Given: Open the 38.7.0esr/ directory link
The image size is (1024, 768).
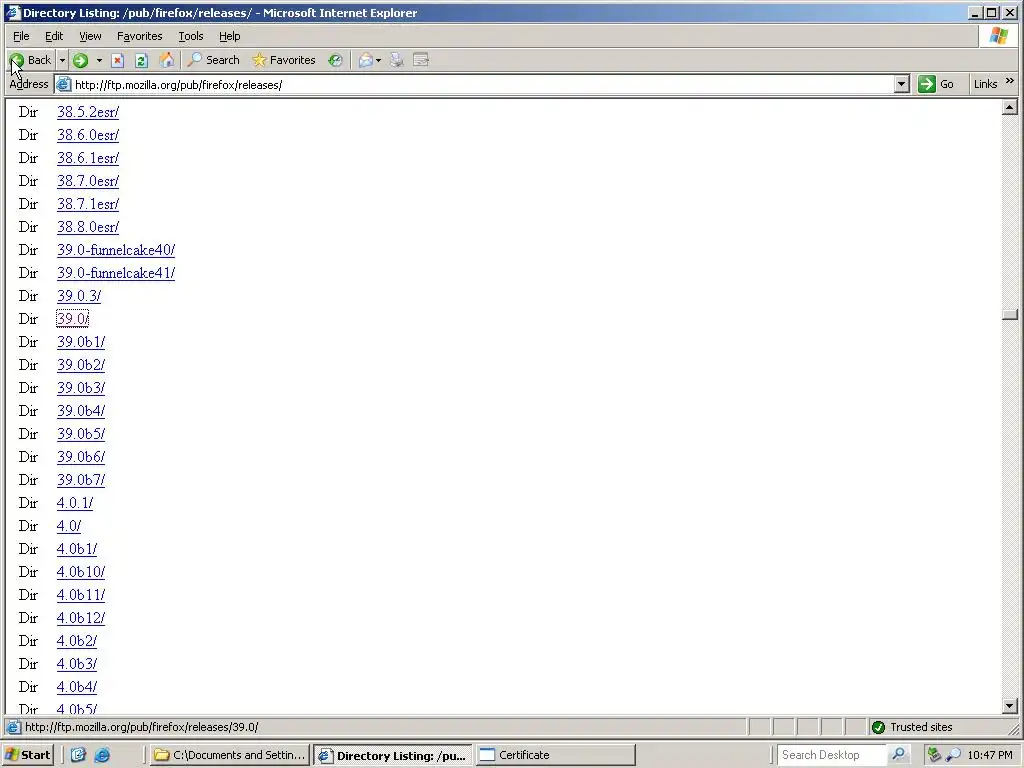Looking at the screenshot, I should click(88, 181).
